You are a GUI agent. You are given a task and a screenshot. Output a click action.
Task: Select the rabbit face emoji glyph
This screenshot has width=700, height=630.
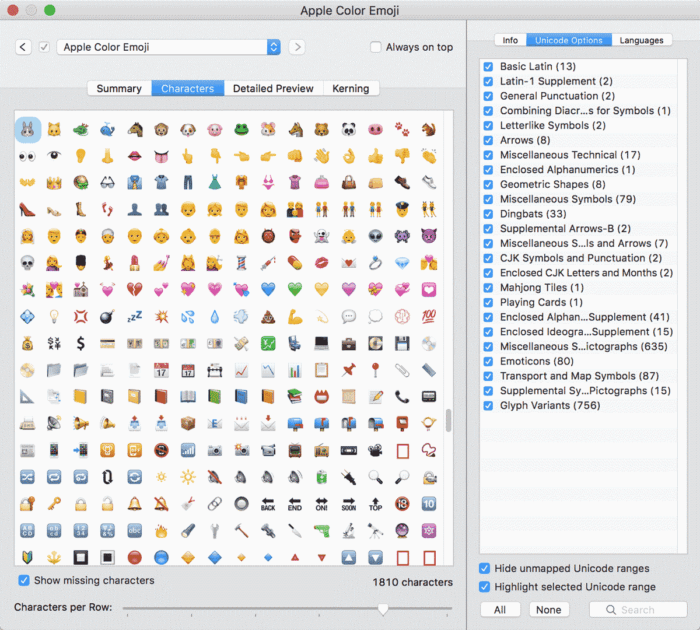click(28, 129)
